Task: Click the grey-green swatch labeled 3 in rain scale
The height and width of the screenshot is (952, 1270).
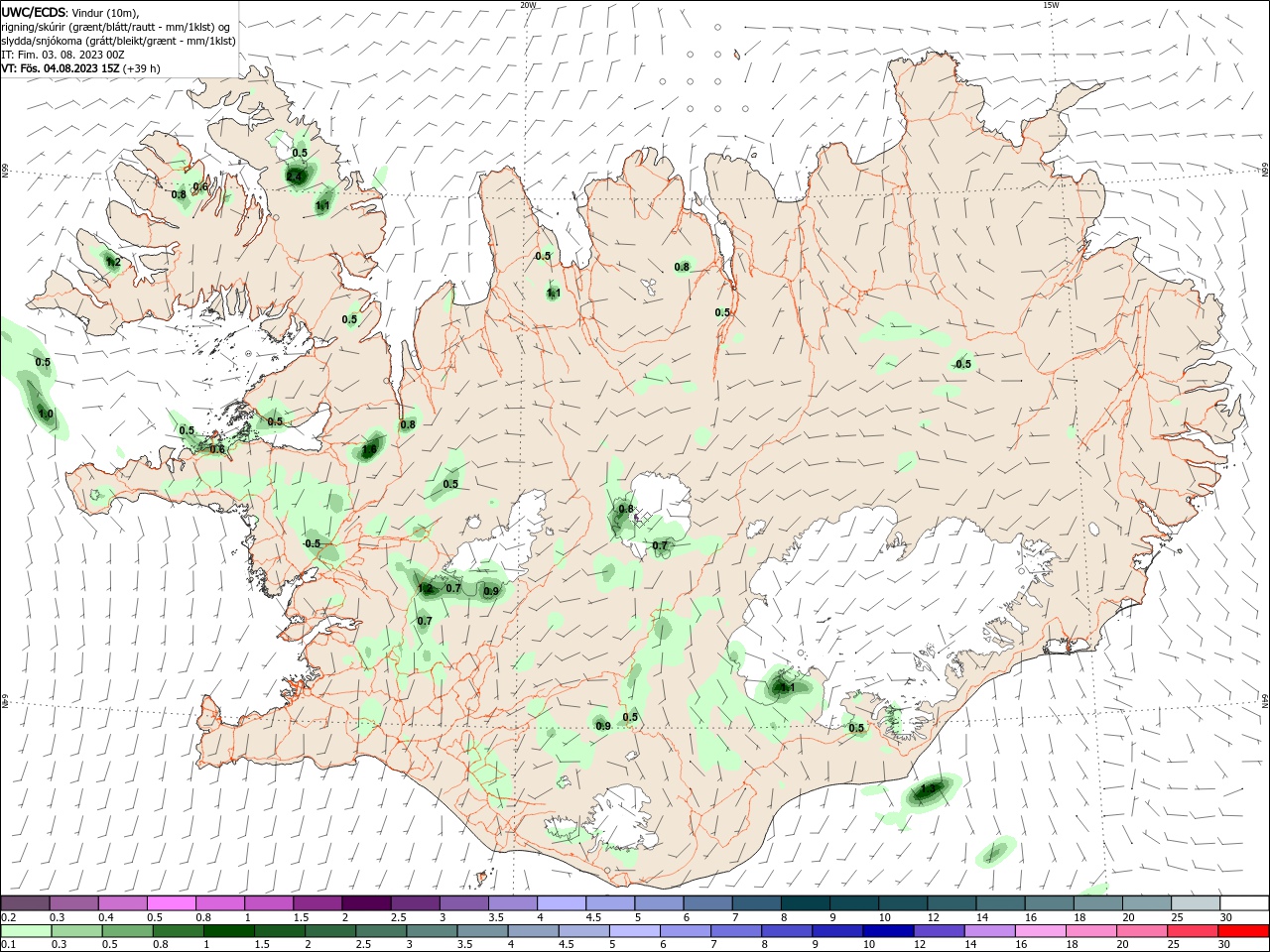Action: click(432, 931)
